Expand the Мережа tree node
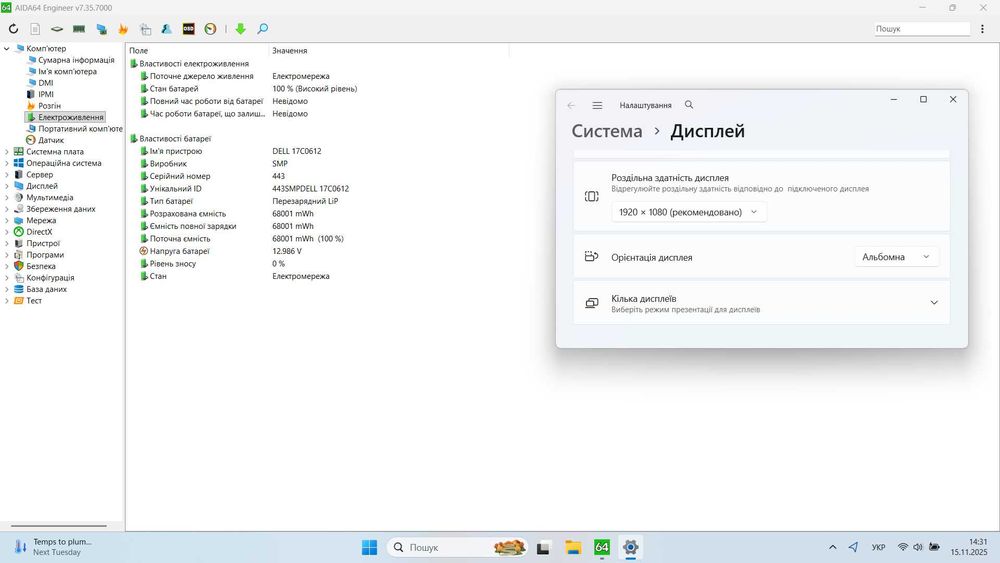1000x563 pixels. [x=6, y=221]
